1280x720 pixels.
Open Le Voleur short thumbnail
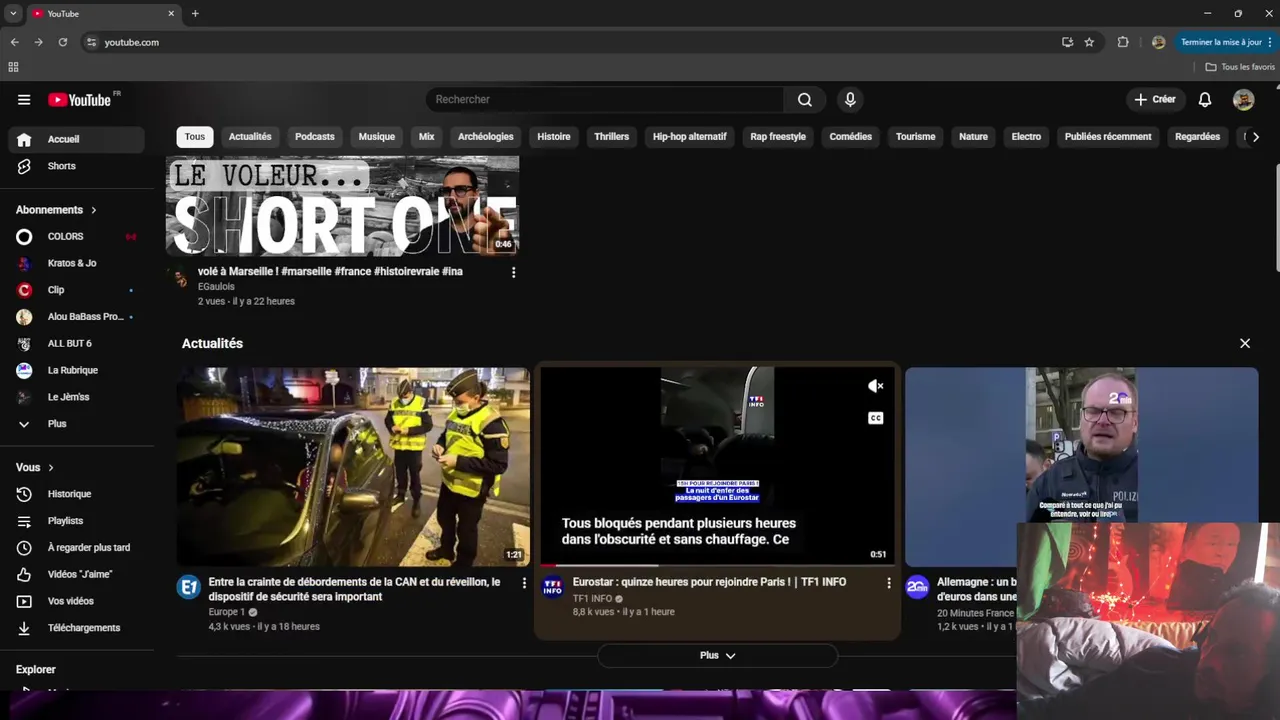coord(342,206)
